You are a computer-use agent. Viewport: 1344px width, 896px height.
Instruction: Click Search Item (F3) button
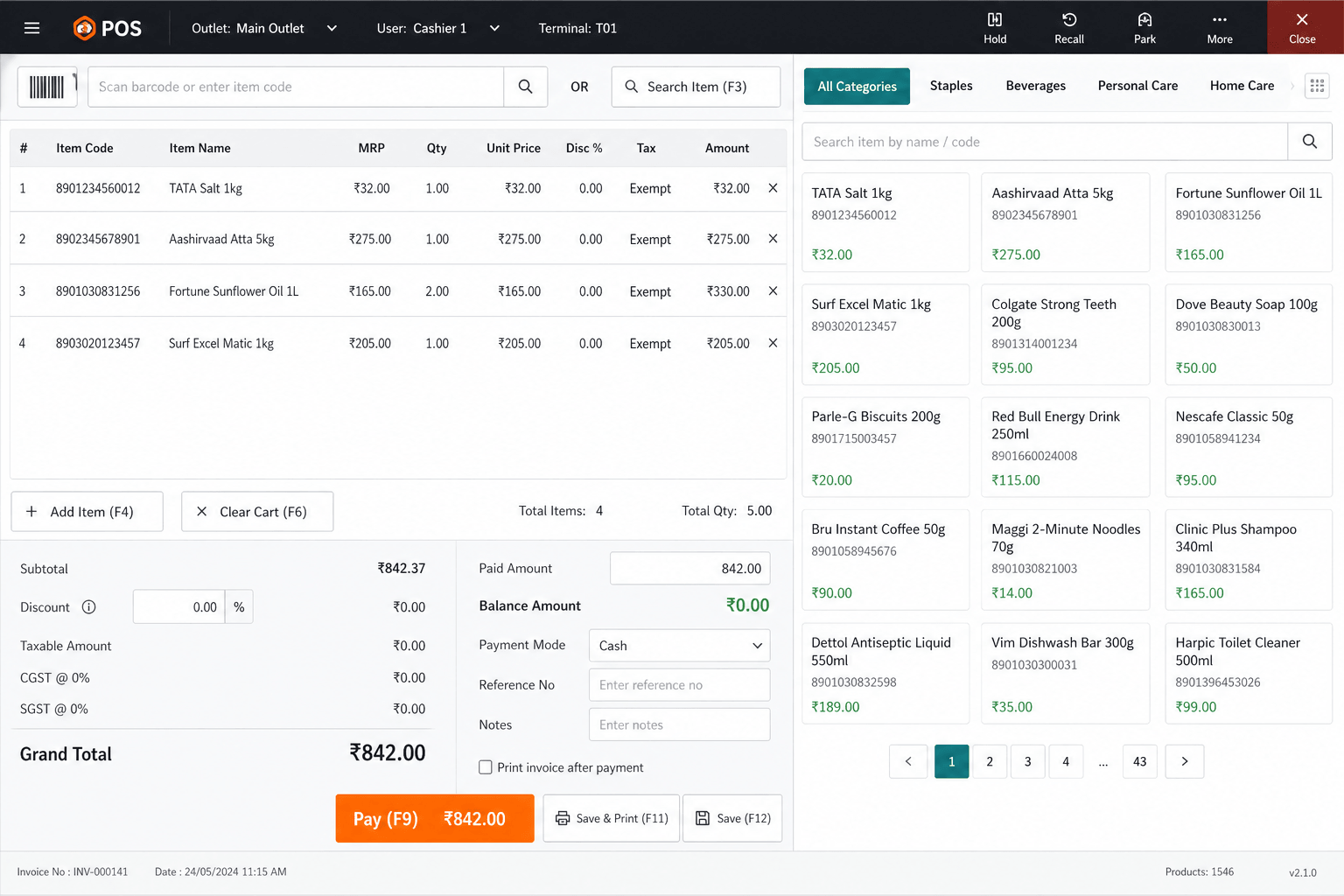[x=696, y=87]
